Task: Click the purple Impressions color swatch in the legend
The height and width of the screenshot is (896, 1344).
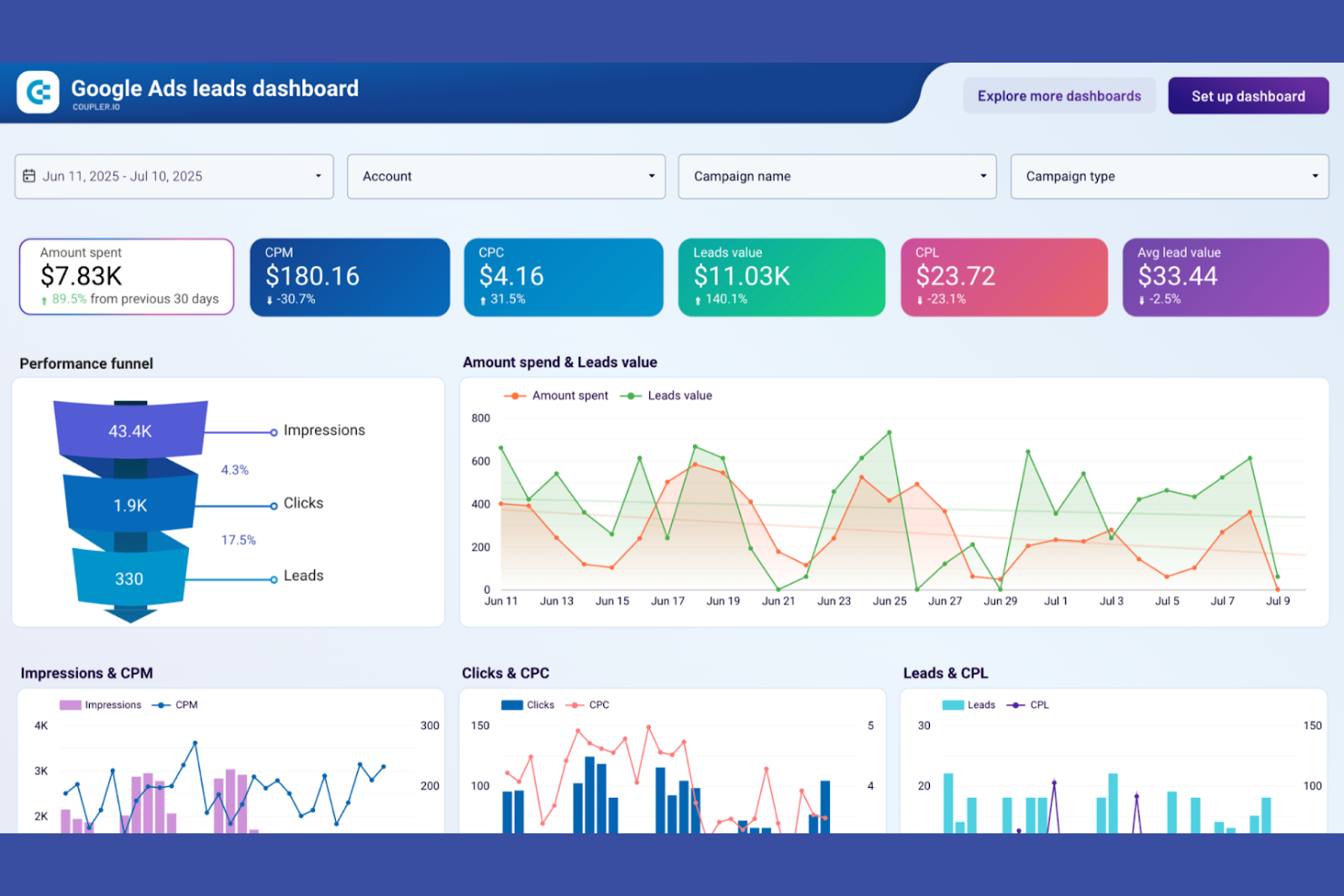Action: coord(69,704)
